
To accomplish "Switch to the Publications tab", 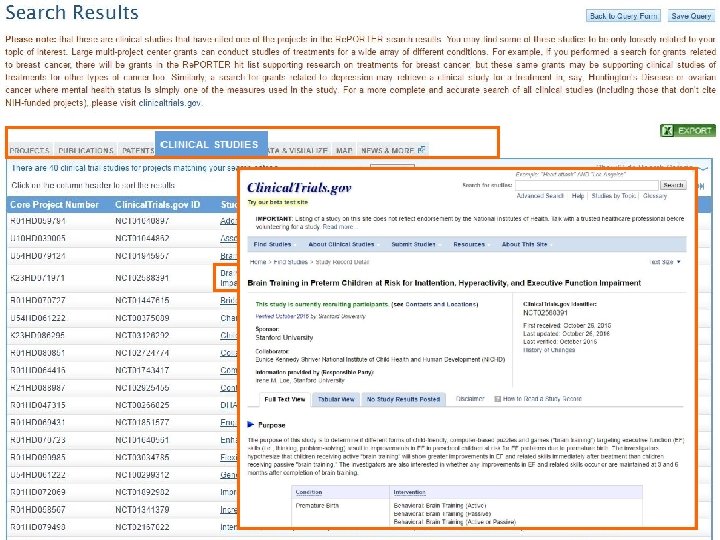I will coord(86,150).
